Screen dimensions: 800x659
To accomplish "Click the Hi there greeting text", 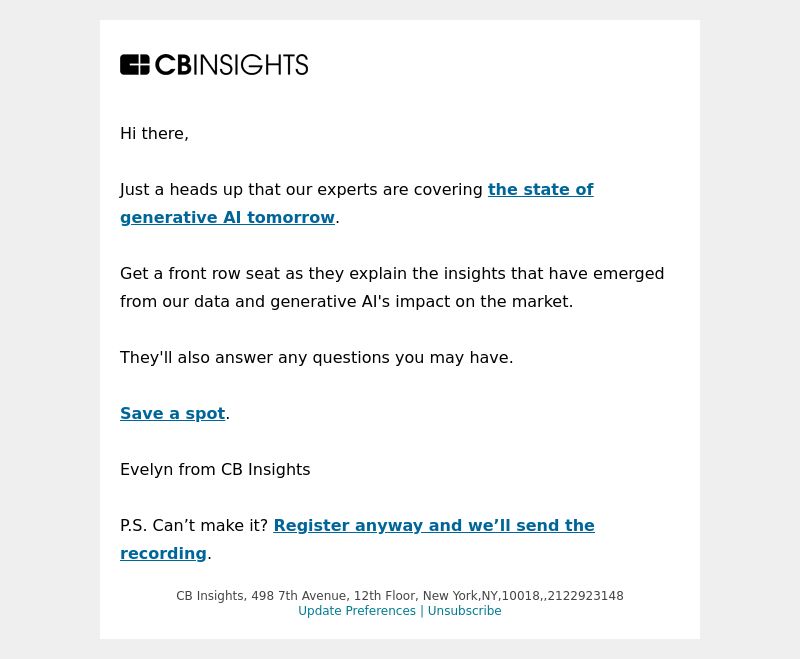I will (154, 133).
